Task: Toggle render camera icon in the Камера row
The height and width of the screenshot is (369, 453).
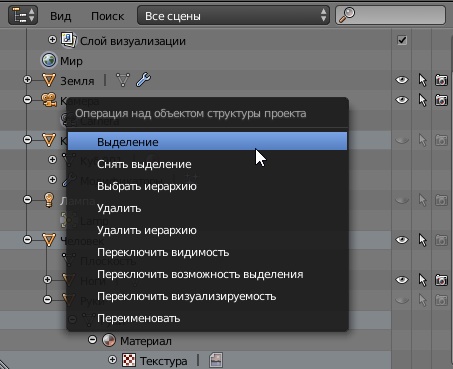Action: click(441, 100)
